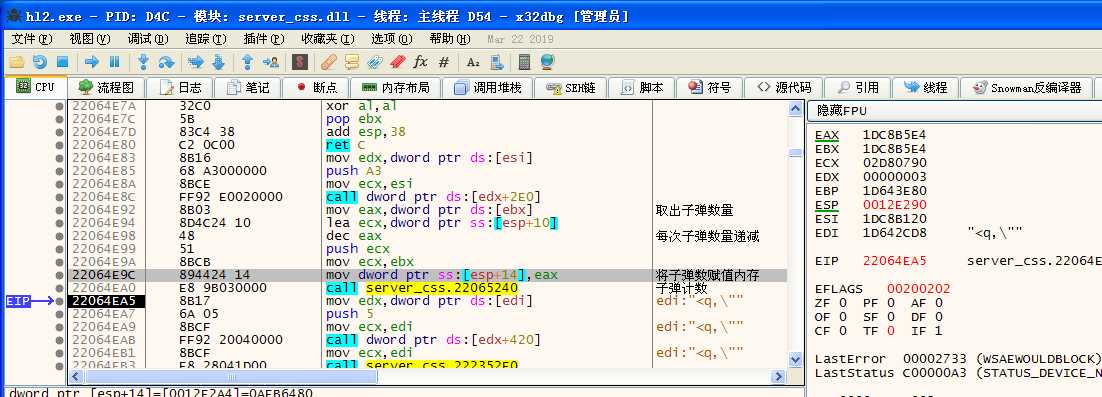Click the Trace Into double-arrow icon

195,62
